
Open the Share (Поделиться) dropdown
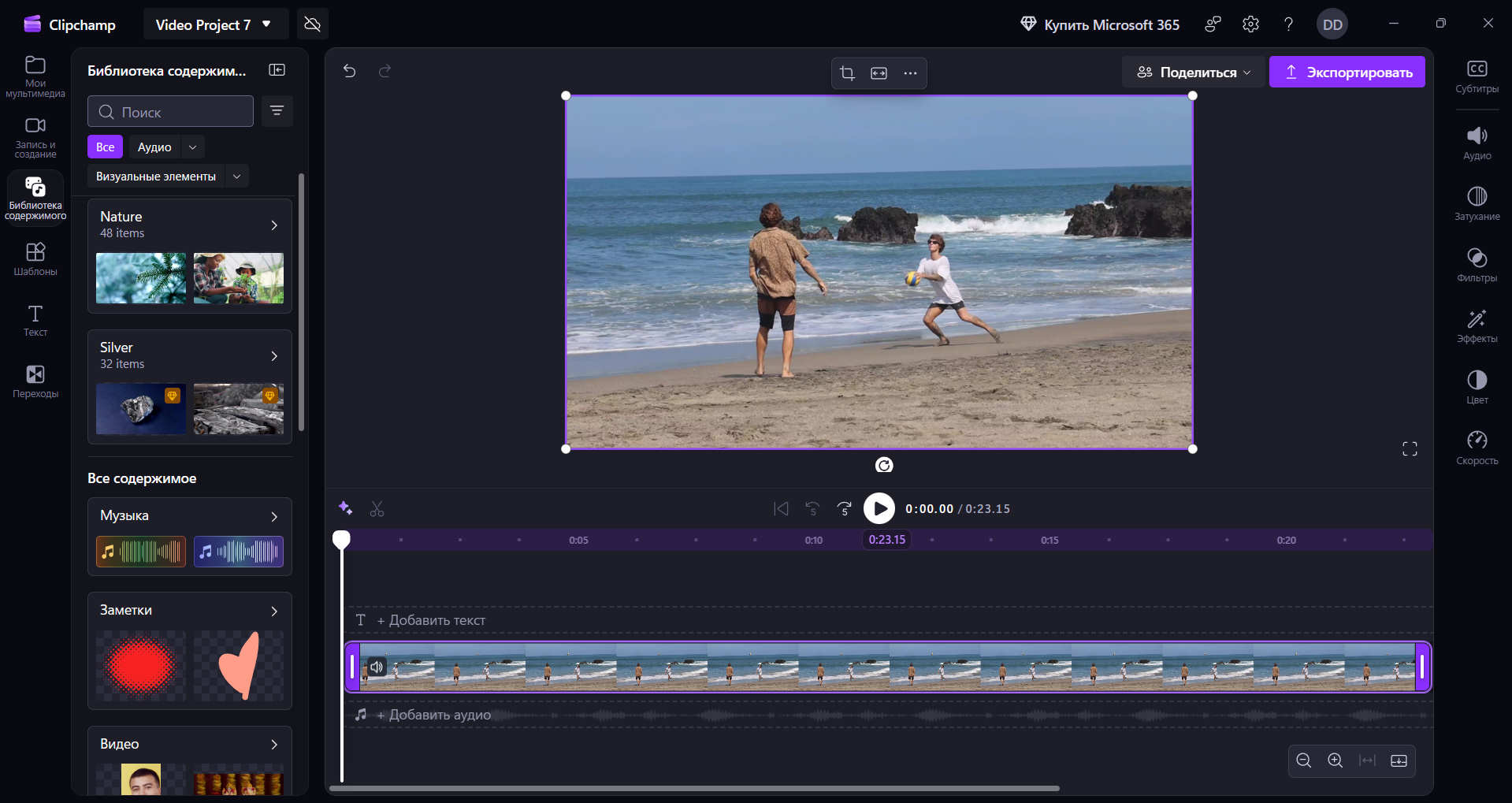1193,72
